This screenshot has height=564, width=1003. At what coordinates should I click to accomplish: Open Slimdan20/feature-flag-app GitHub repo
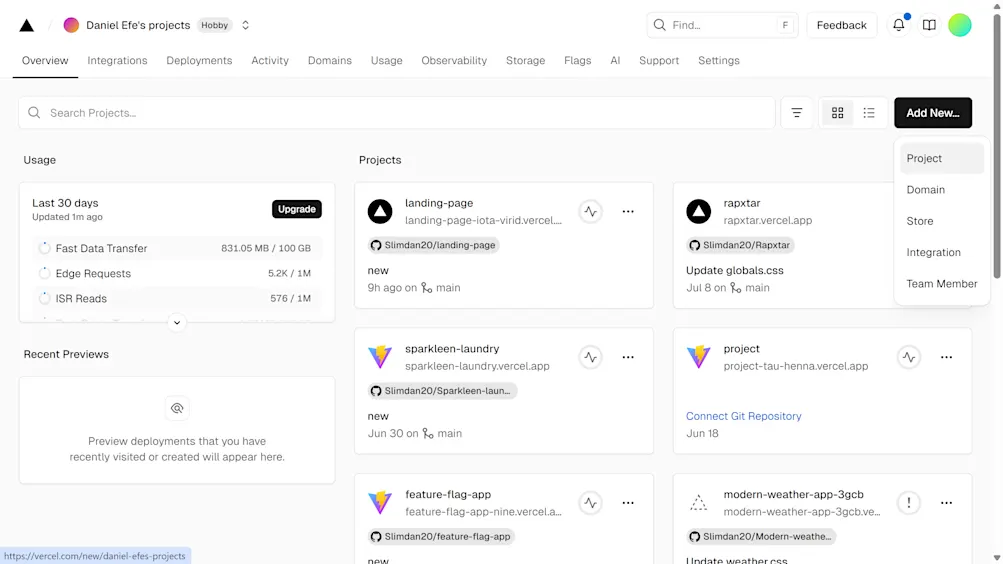pyautogui.click(x=441, y=537)
